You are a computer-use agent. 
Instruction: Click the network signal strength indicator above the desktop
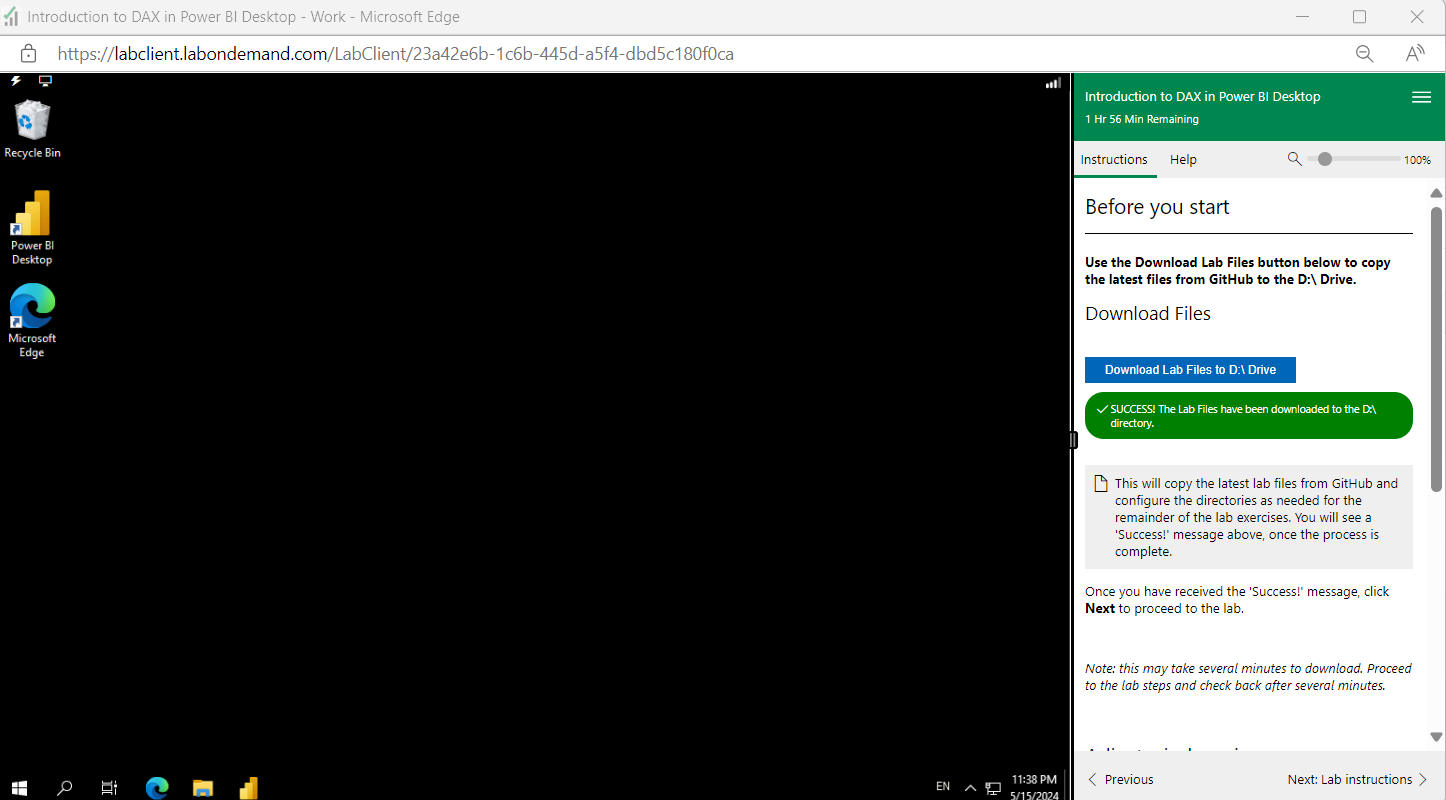point(1052,83)
